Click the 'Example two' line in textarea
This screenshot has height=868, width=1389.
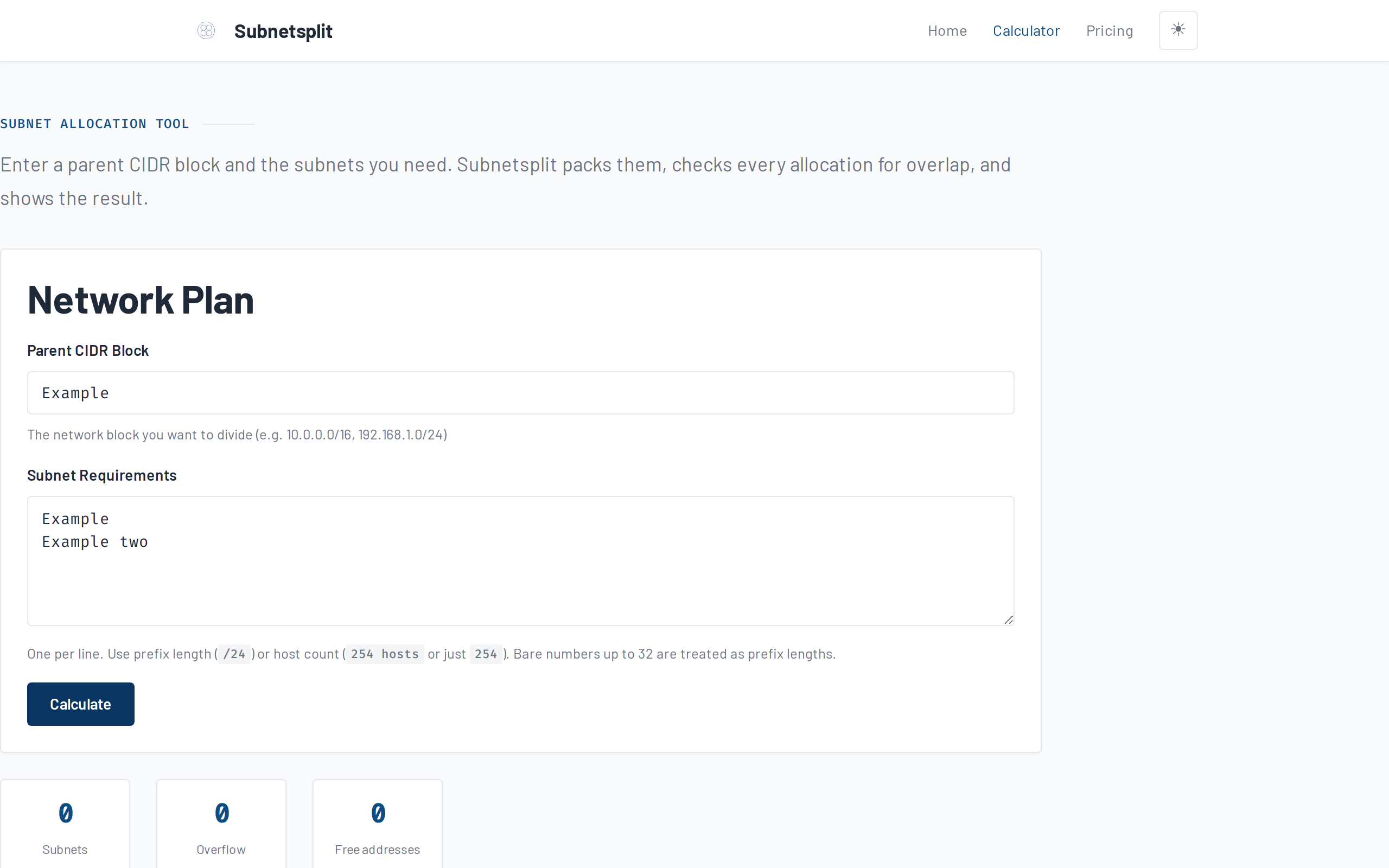click(95, 542)
